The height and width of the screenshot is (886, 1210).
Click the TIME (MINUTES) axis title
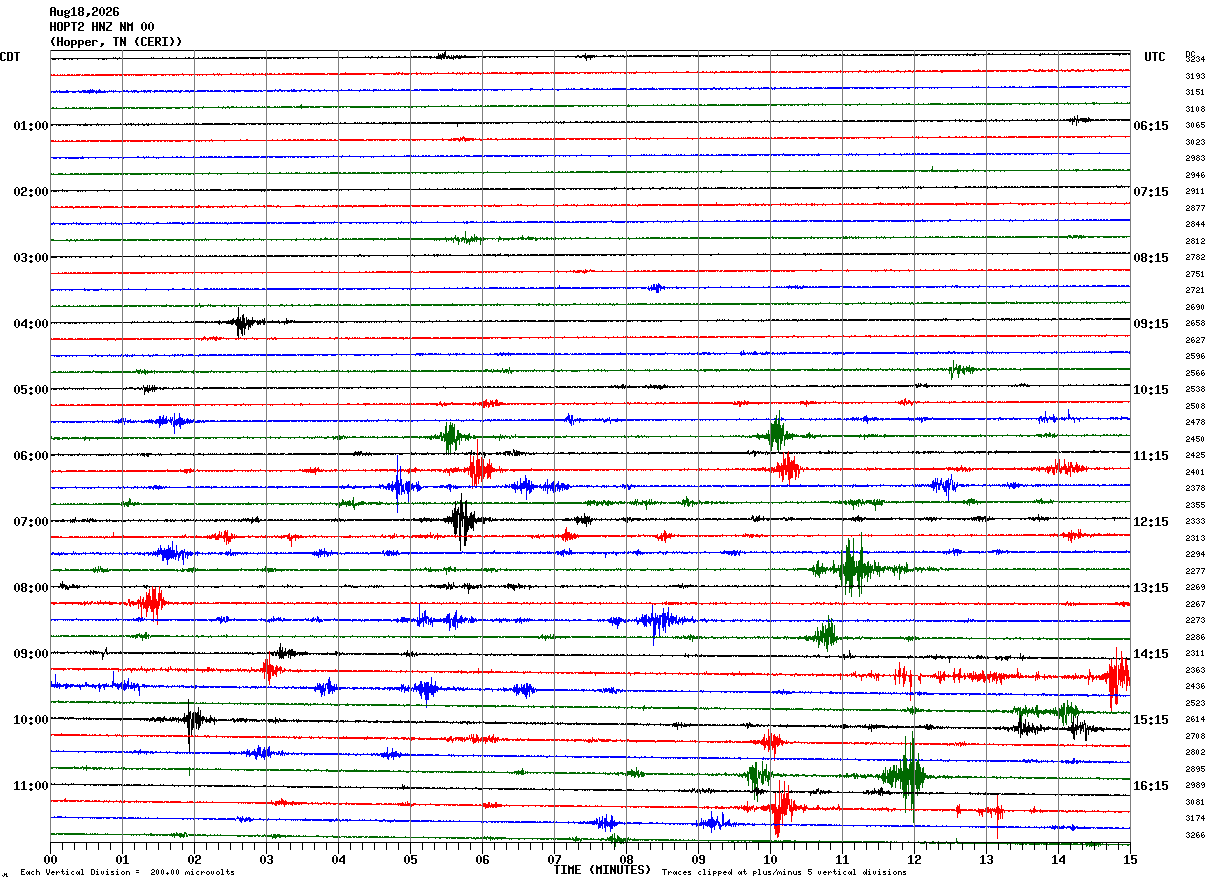pos(602,870)
